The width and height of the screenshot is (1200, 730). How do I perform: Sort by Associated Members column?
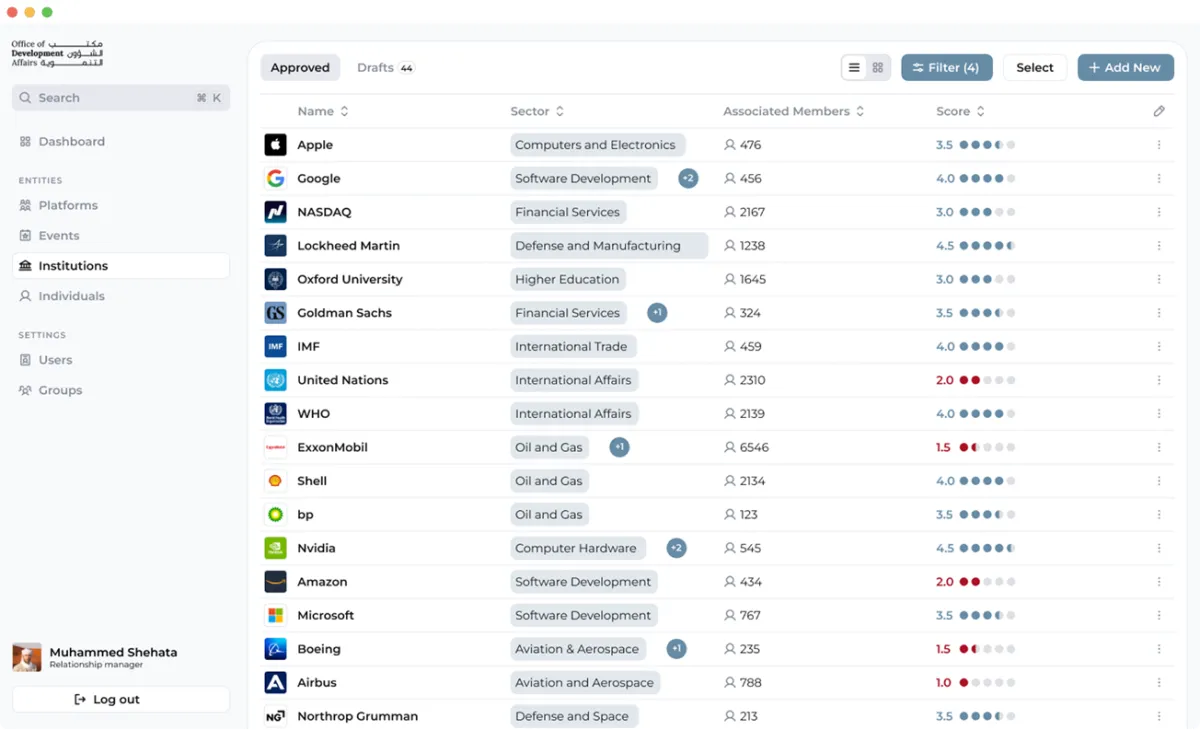tap(794, 111)
